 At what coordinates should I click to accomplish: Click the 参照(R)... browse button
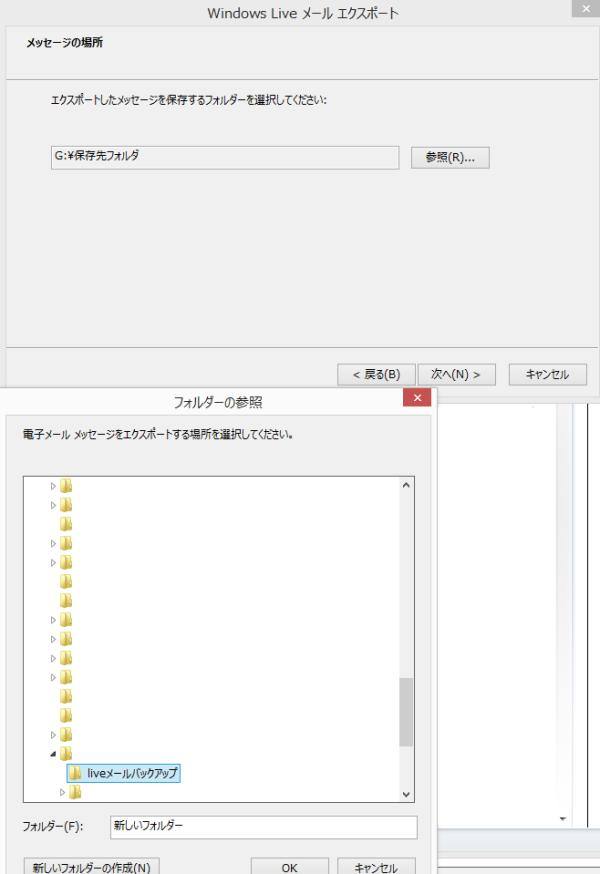[450, 157]
